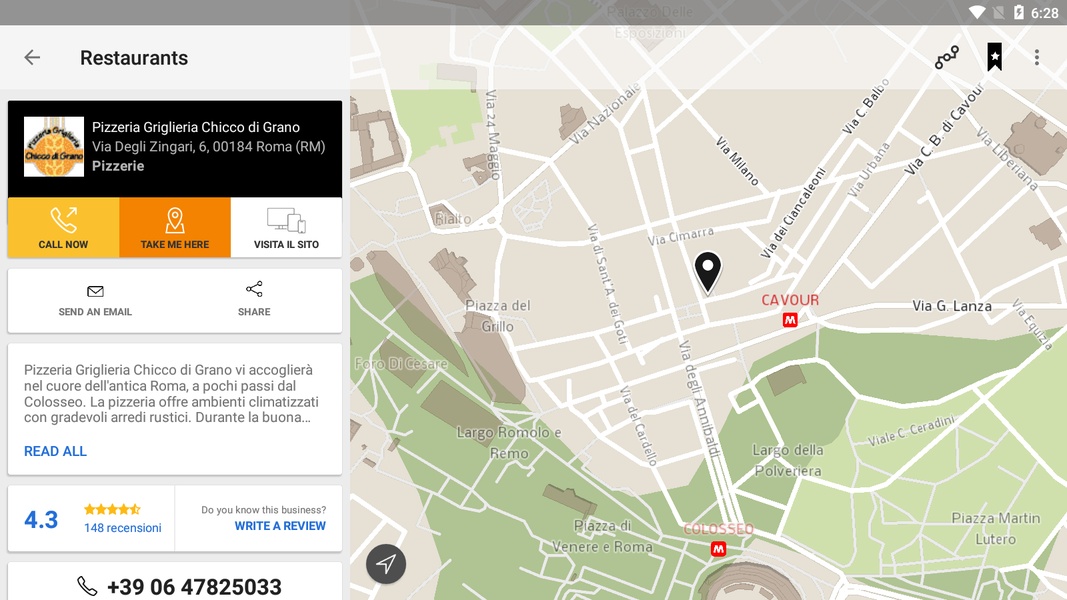Tap the phone number +39 06 47825033
The height and width of the screenshot is (600, 1067).
[194, 586]
